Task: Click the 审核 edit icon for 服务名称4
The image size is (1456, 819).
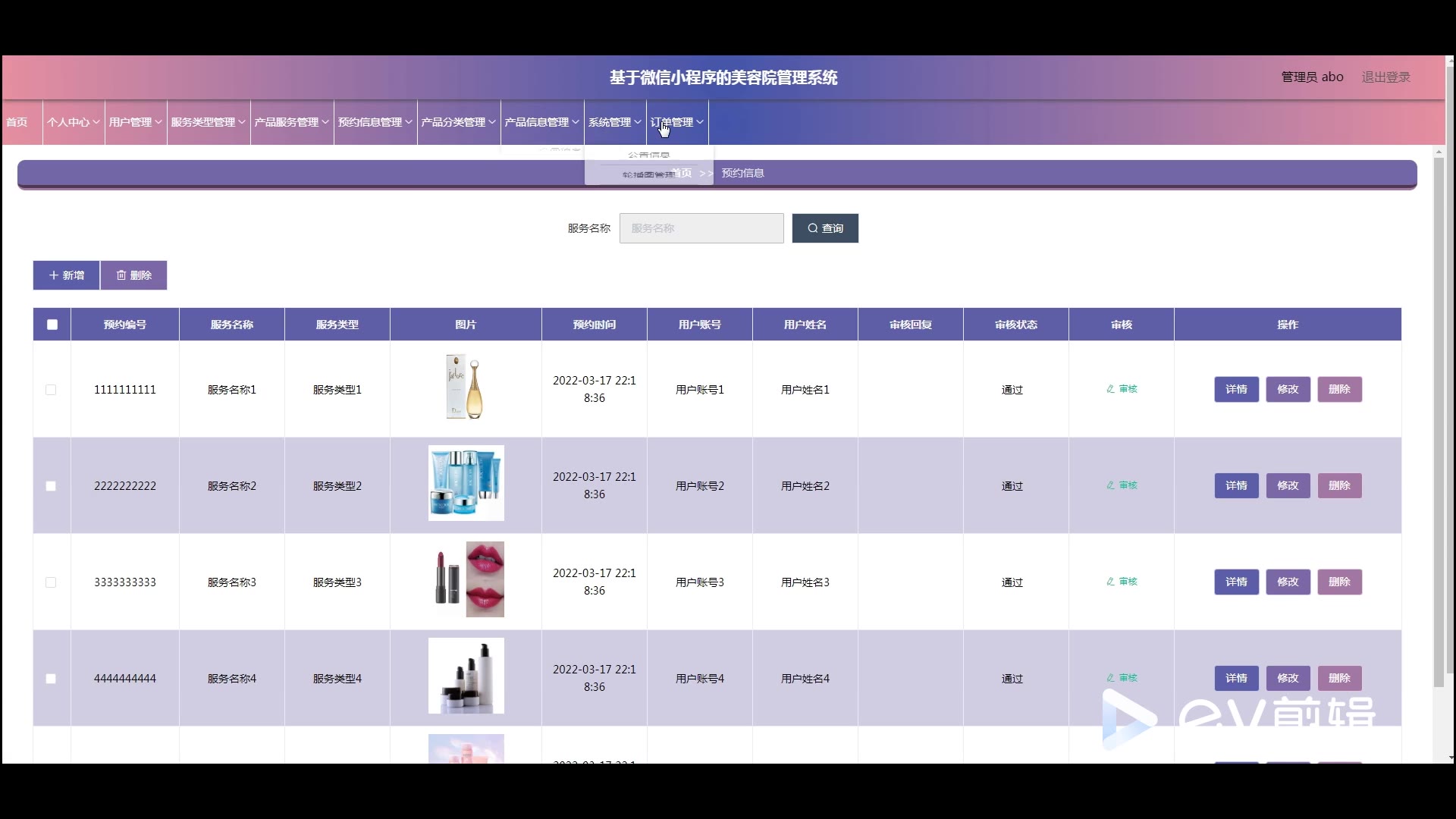Action: click(x=1111, y=678)
